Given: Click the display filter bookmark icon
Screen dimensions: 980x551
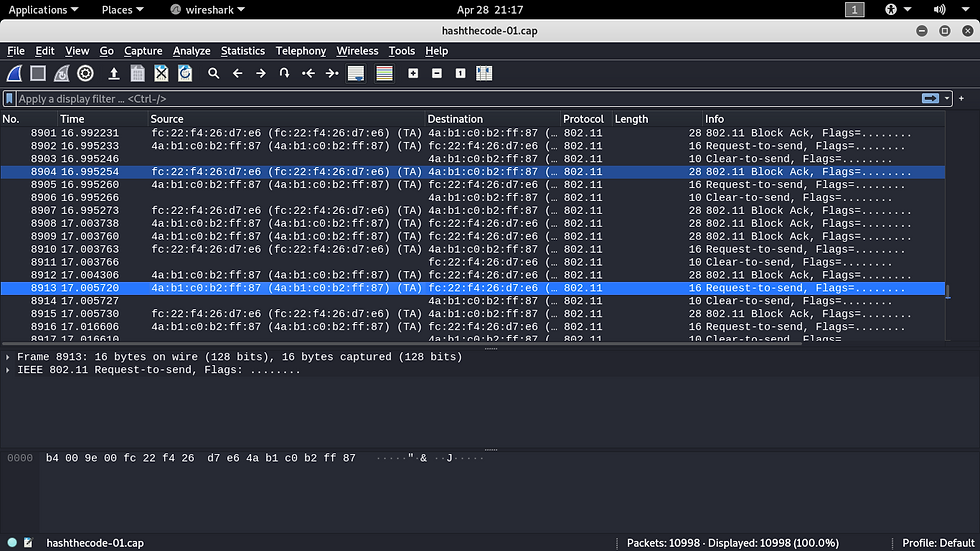Looking at the screenshot, I should tap(9, 99).
